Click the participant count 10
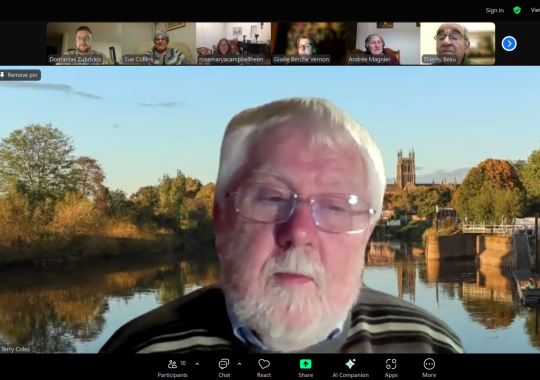This screenshot has width=540, height=380. click(183, 363)
